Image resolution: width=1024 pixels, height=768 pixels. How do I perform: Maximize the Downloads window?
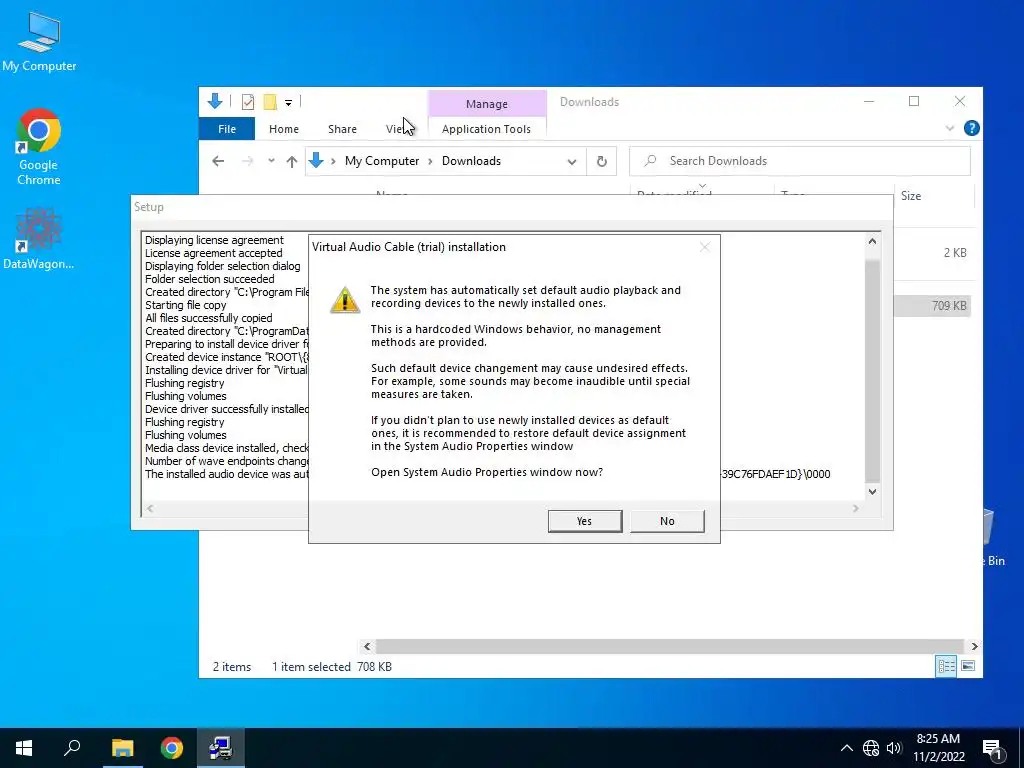914,101
